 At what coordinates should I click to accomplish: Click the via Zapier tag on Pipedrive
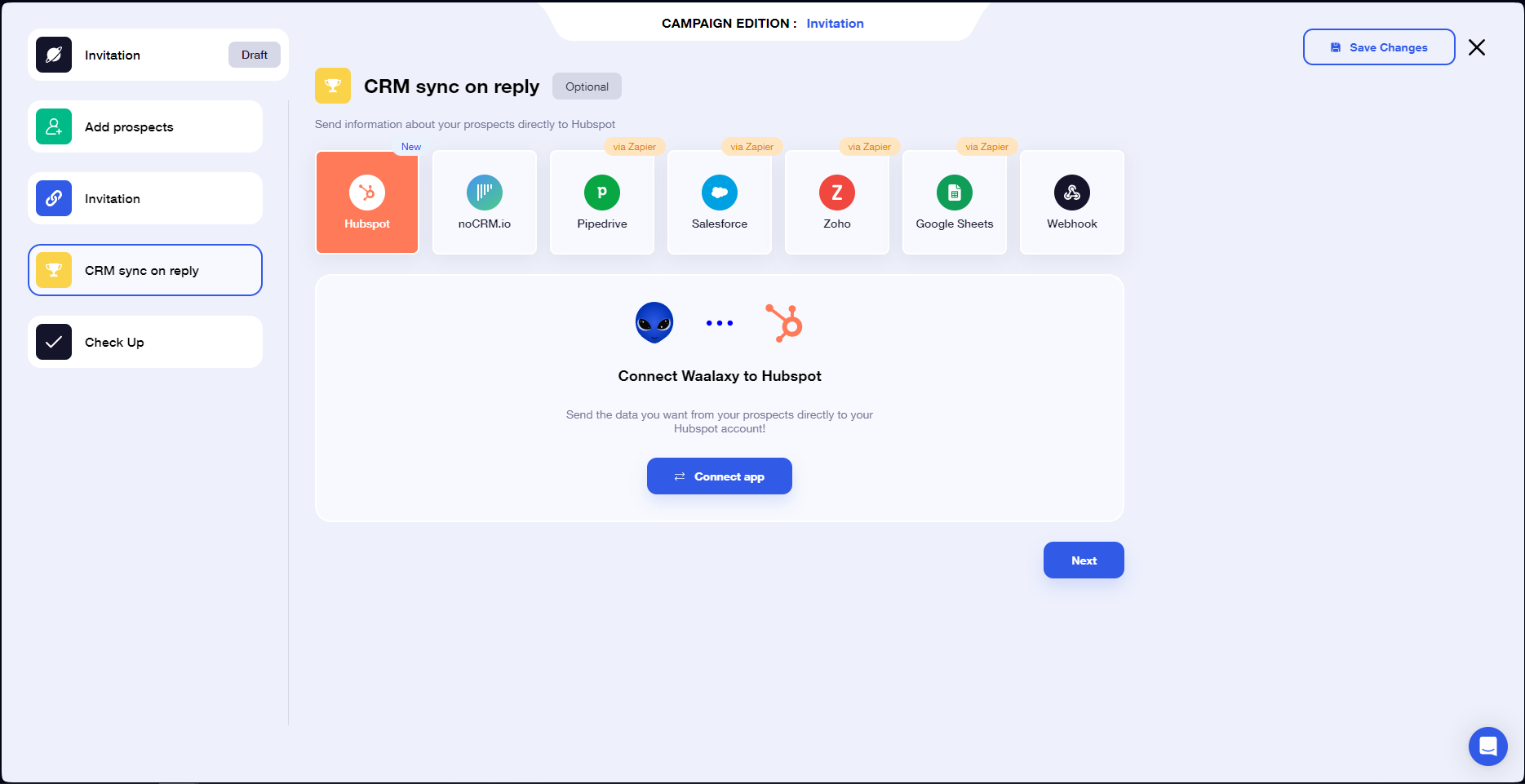pyautogui.click(x=635, y=147)
